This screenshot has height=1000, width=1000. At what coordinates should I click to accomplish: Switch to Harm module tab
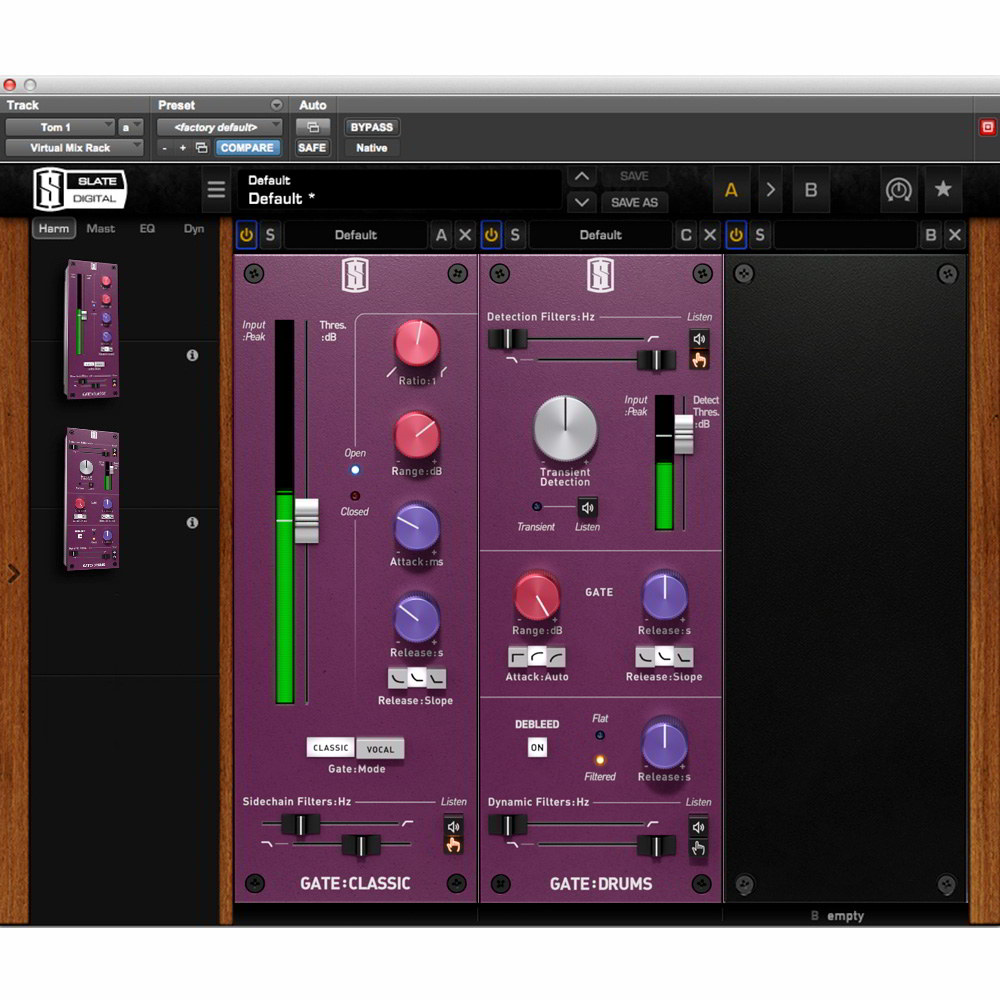tap(54, 228)
